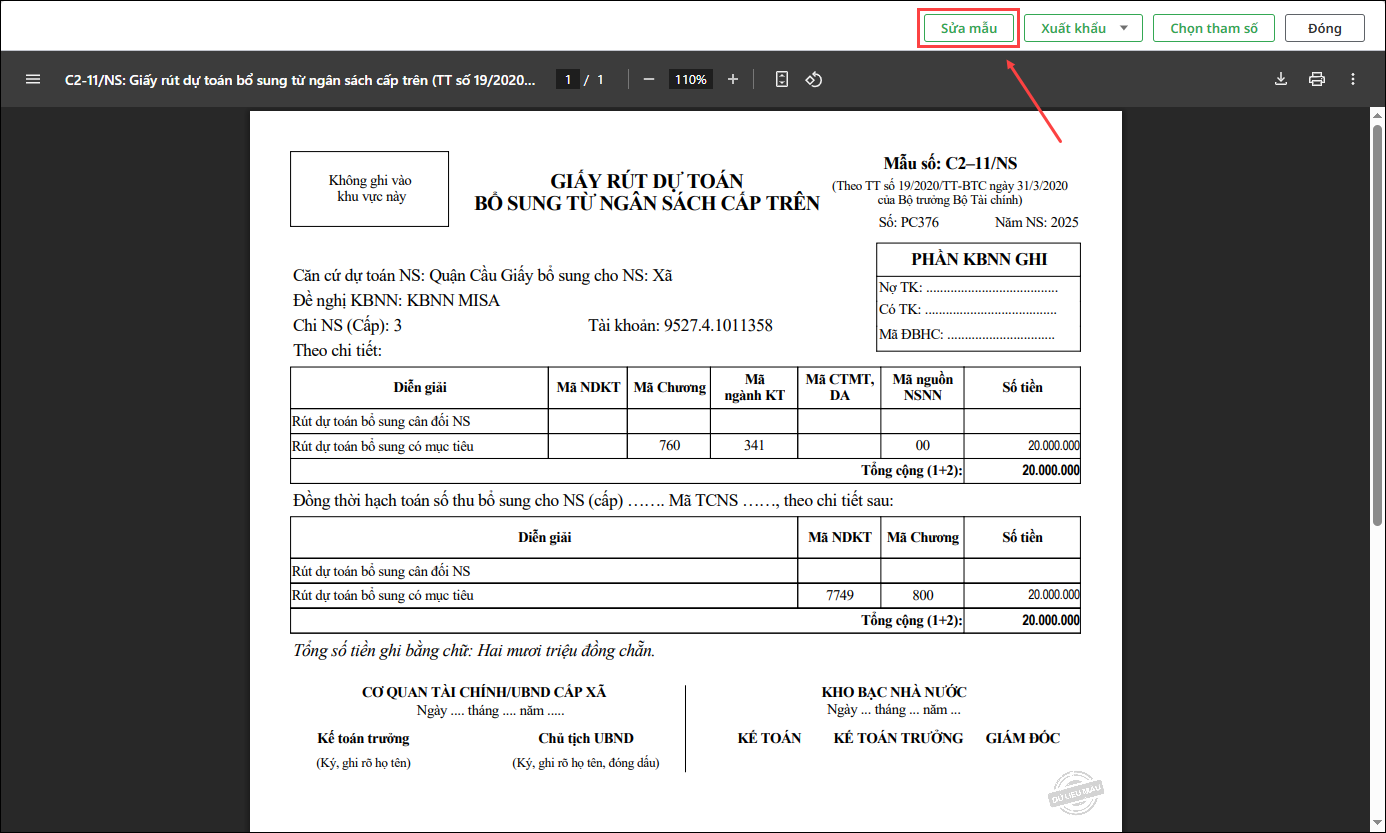This screenshot has height=833, width=1386.
Task: Click the C2-11/NS document title in toolbar
Action: coord(300,79)
